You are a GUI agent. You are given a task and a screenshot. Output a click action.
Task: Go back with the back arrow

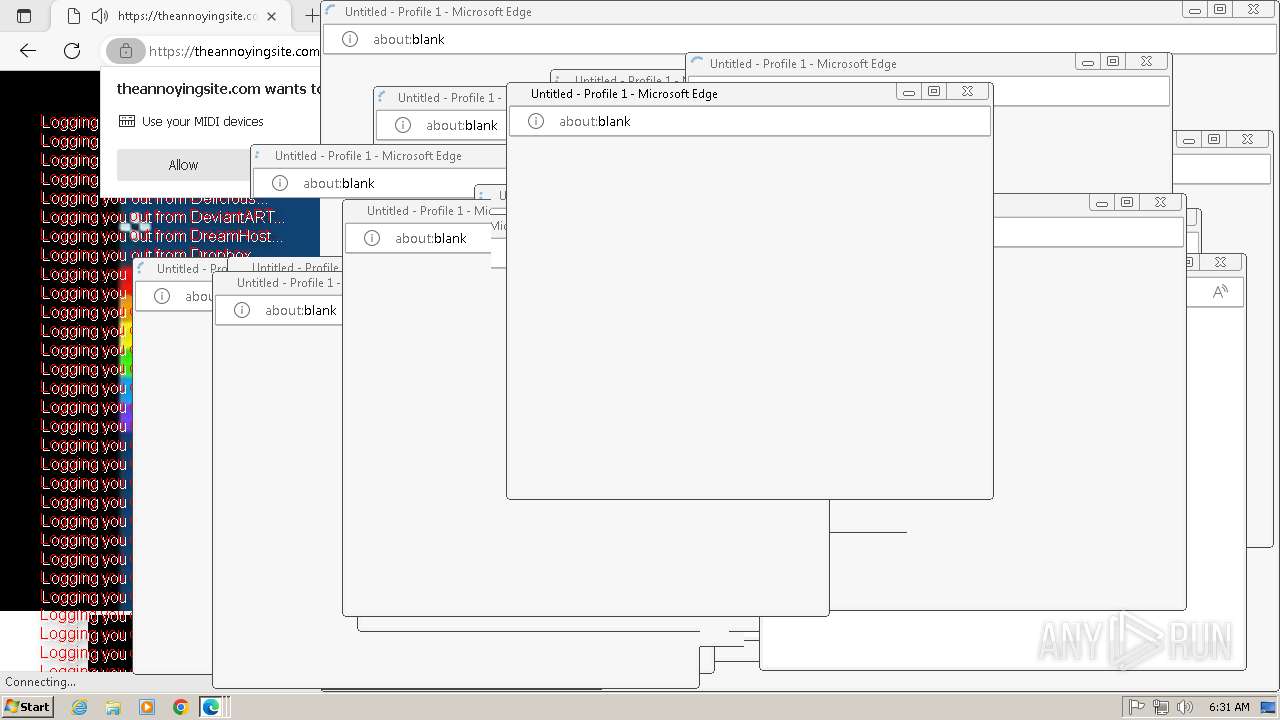[28, 51]
